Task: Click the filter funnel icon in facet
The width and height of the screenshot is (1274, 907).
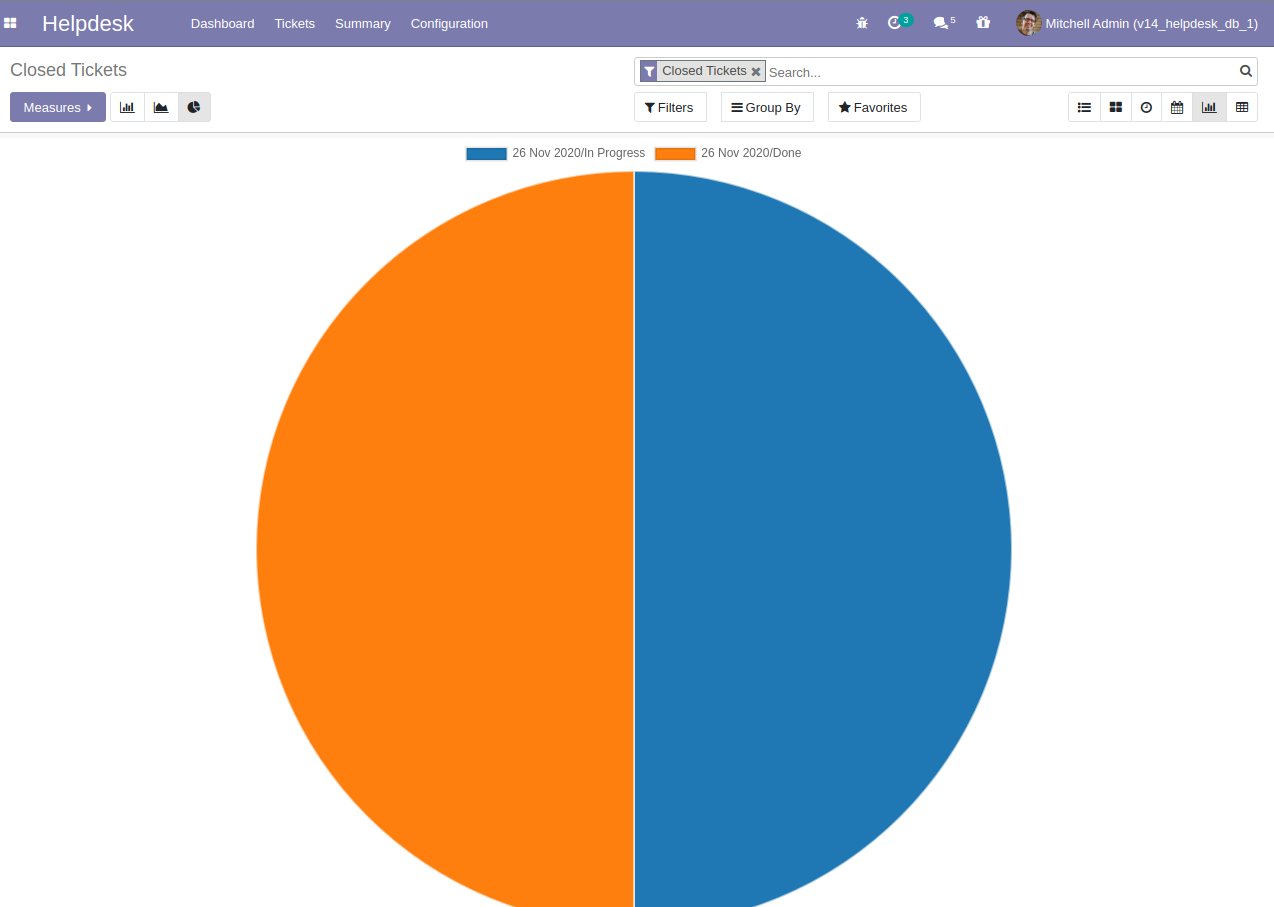Action: pyautogui.click(x=649, y=71)
